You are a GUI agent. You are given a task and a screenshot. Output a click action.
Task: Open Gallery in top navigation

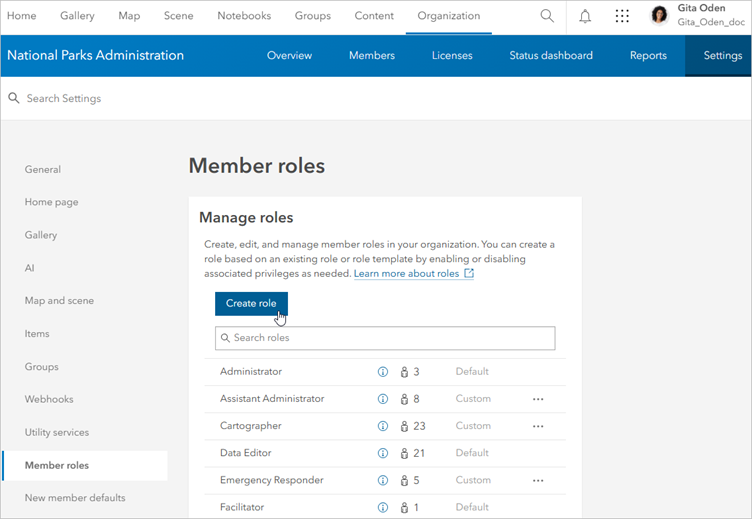(77, 16)
